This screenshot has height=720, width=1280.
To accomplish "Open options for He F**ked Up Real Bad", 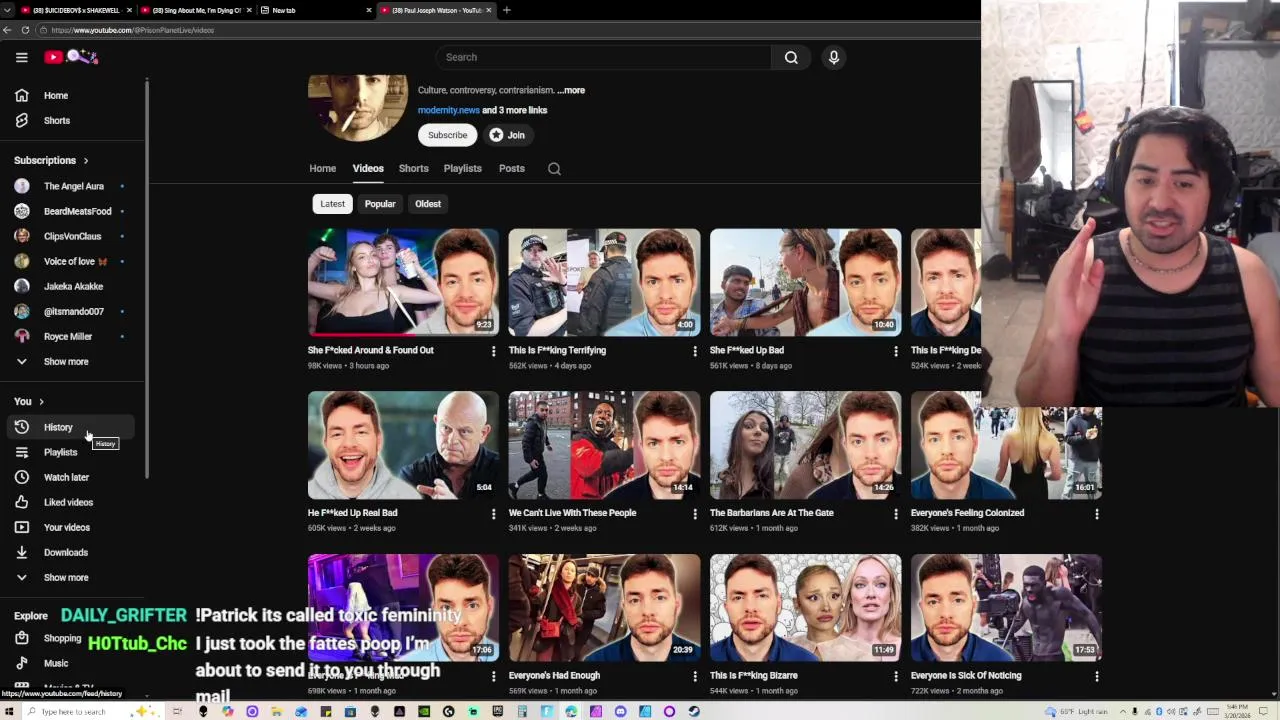I will pyautogui.click(x=493, y=513).
